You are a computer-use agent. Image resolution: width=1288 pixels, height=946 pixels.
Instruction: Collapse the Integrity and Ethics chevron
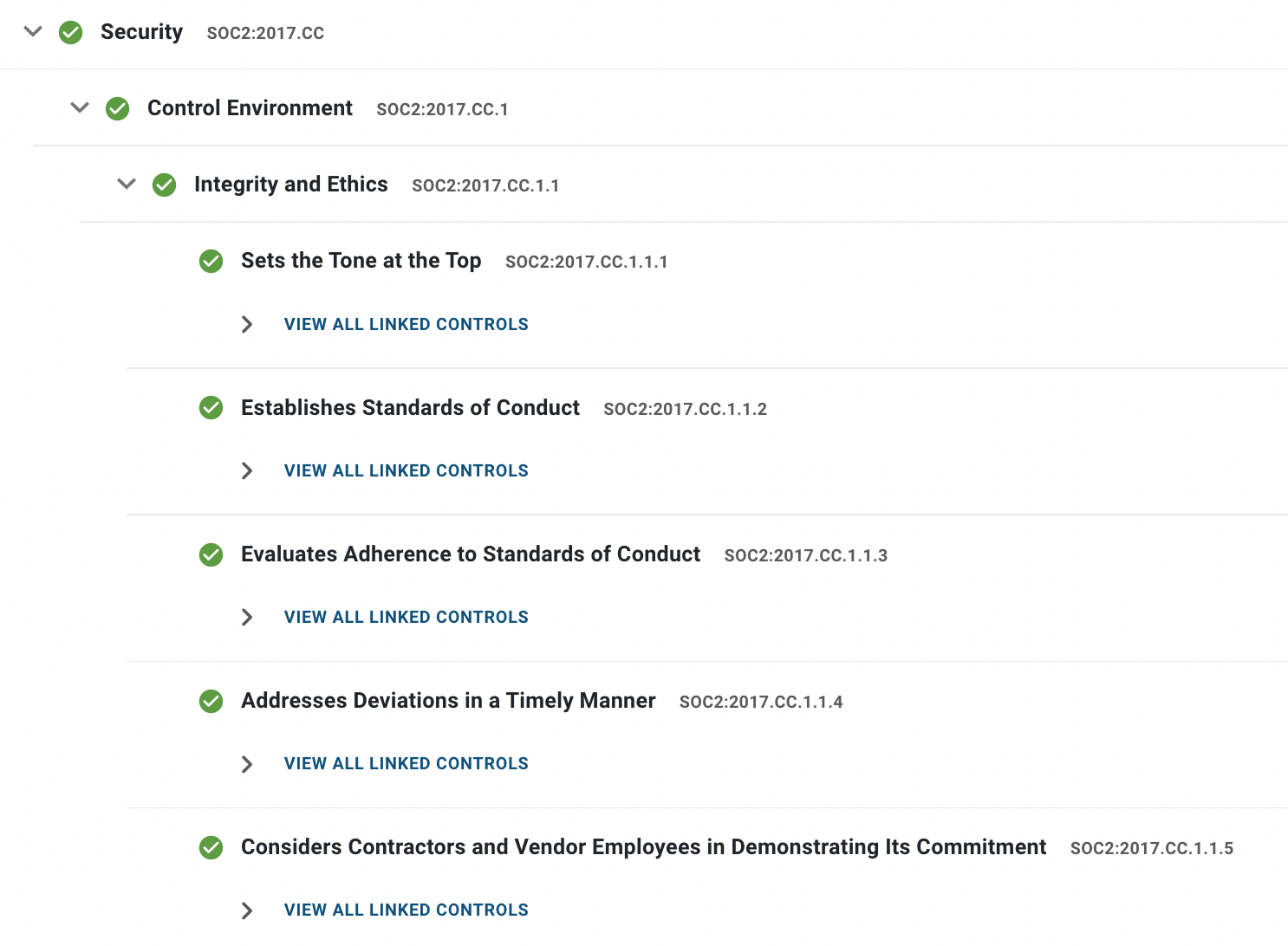tap(127, 184)
